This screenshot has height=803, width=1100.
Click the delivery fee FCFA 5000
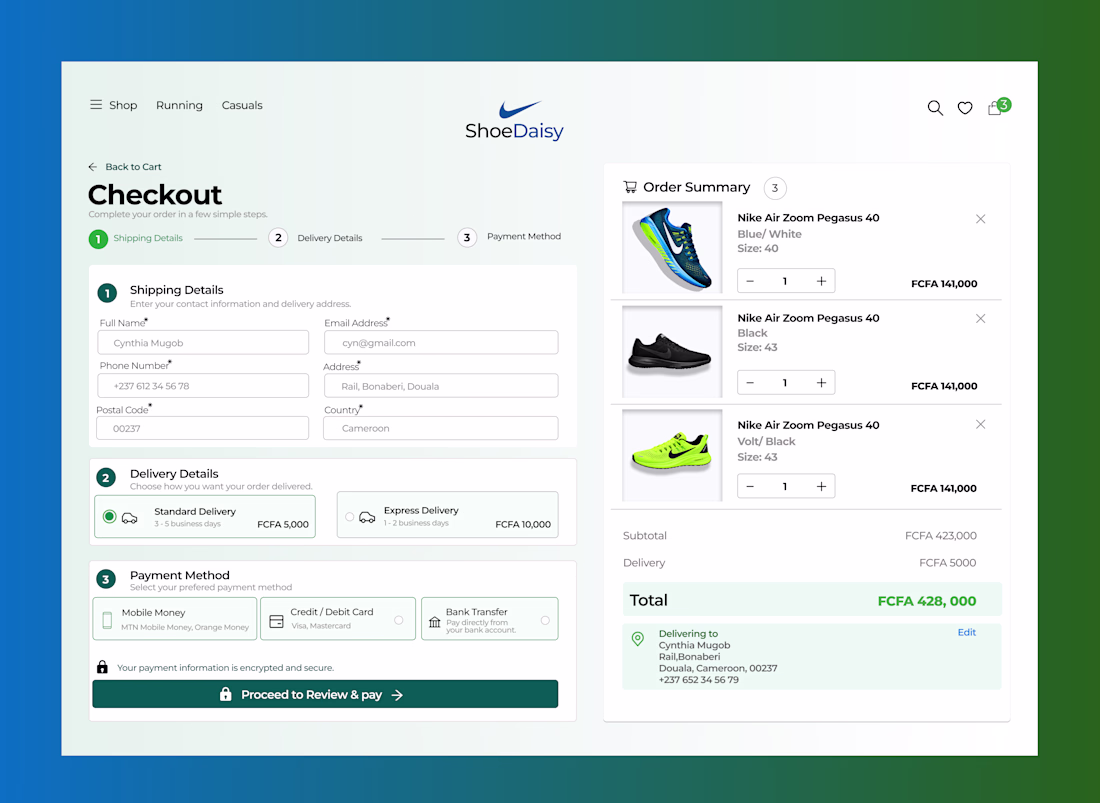(x=948, y=562)
